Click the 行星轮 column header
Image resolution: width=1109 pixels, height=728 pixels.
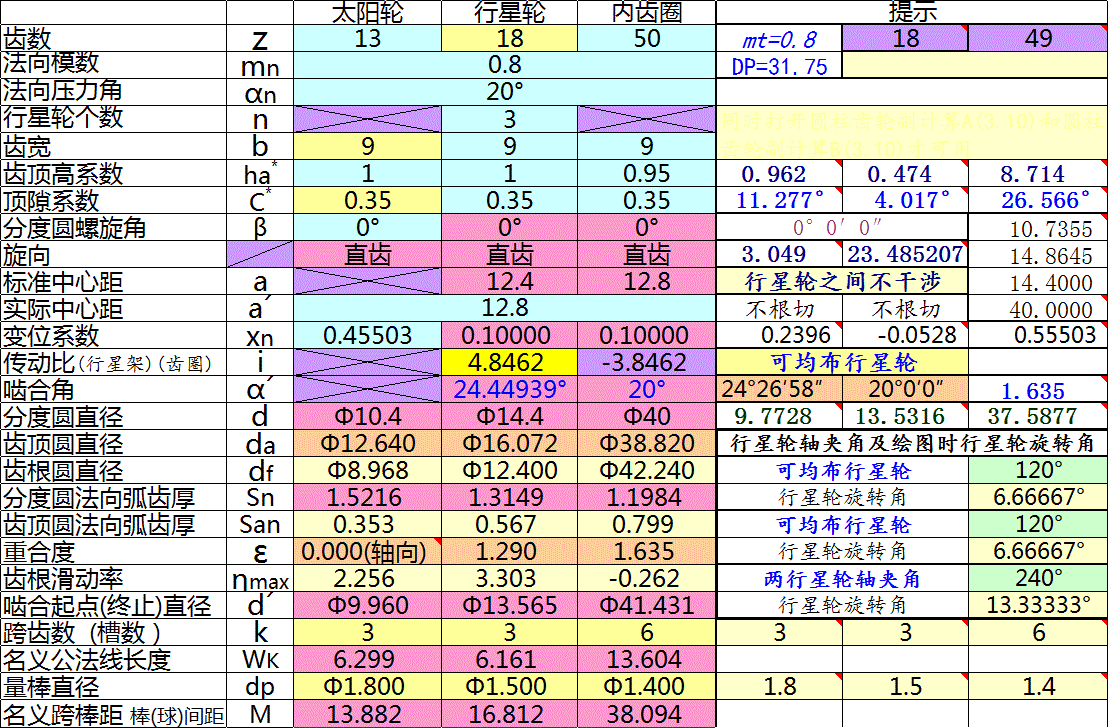pos(509,12)
